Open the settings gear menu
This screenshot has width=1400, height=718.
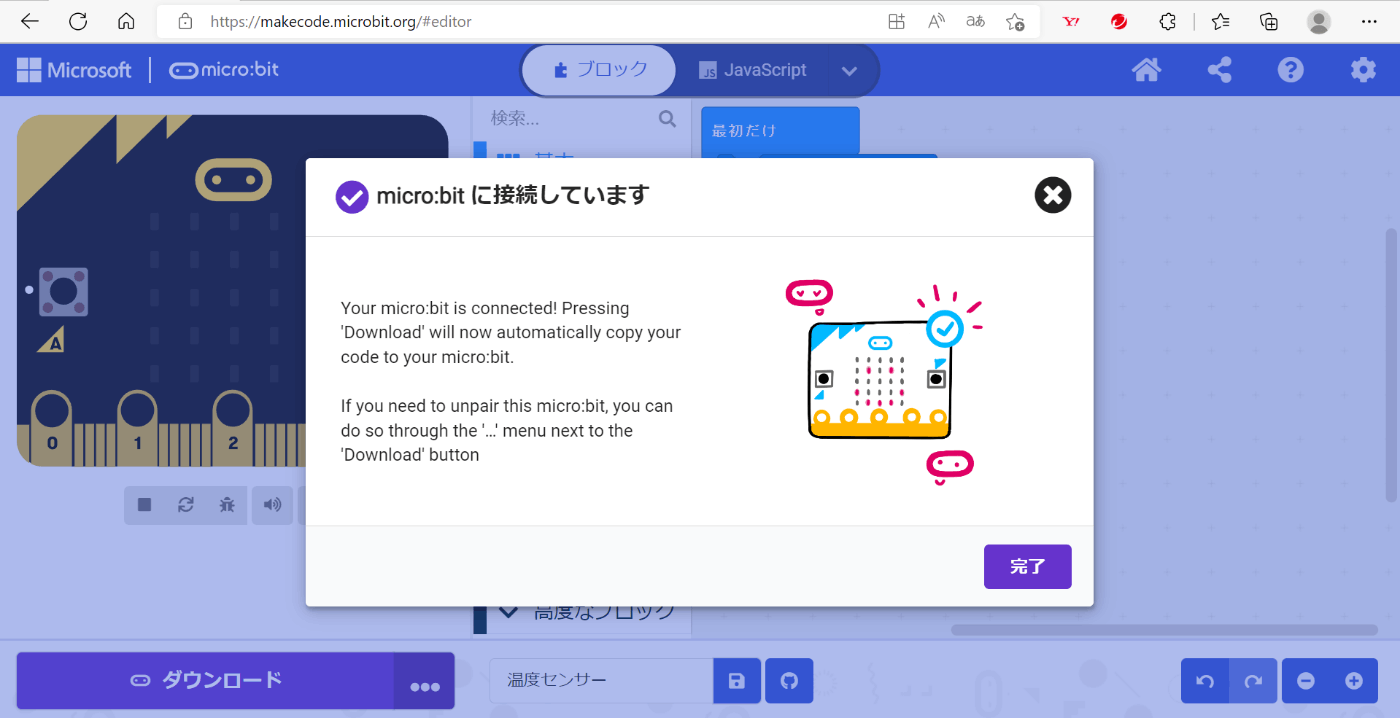click(x=1363, y=70)
